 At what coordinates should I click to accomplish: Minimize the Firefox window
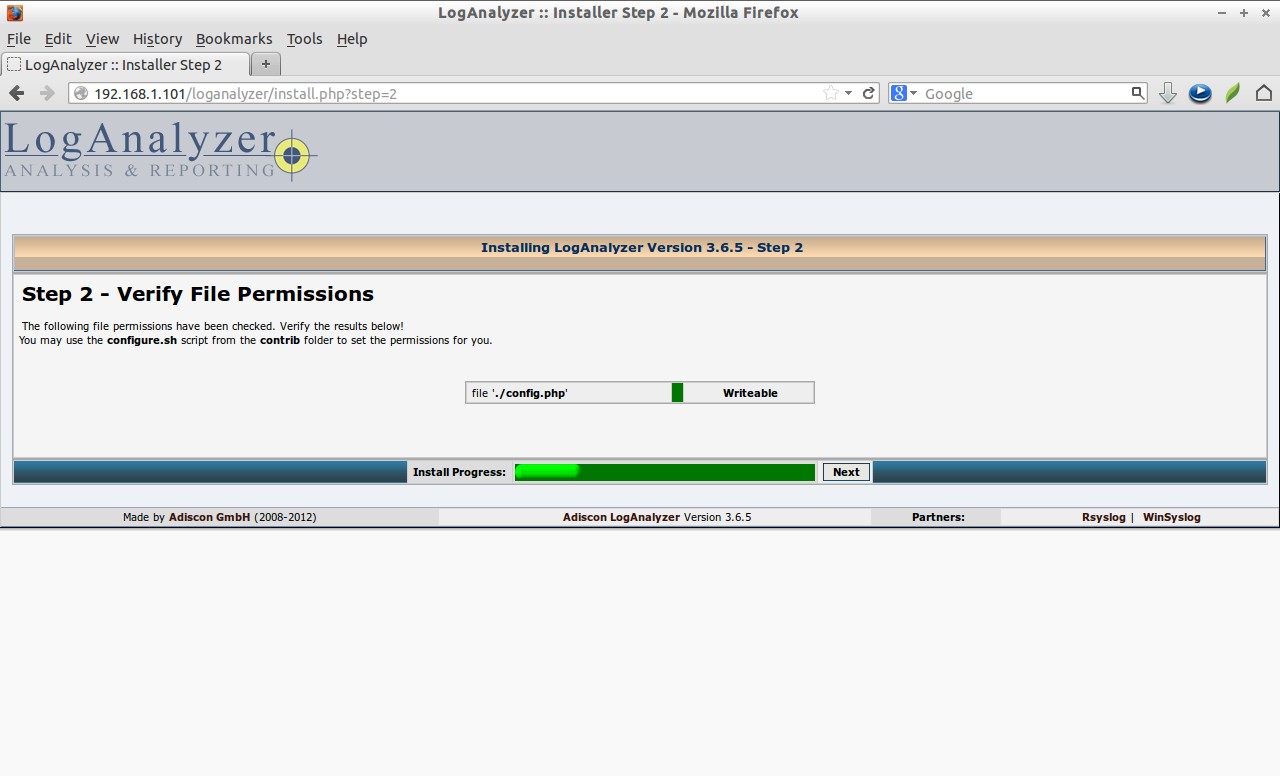1222,13
